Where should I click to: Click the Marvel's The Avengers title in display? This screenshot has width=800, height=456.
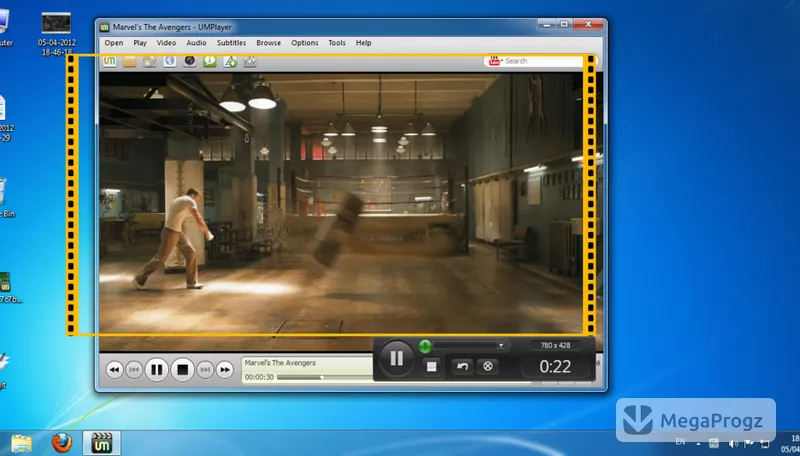(280, 363)
